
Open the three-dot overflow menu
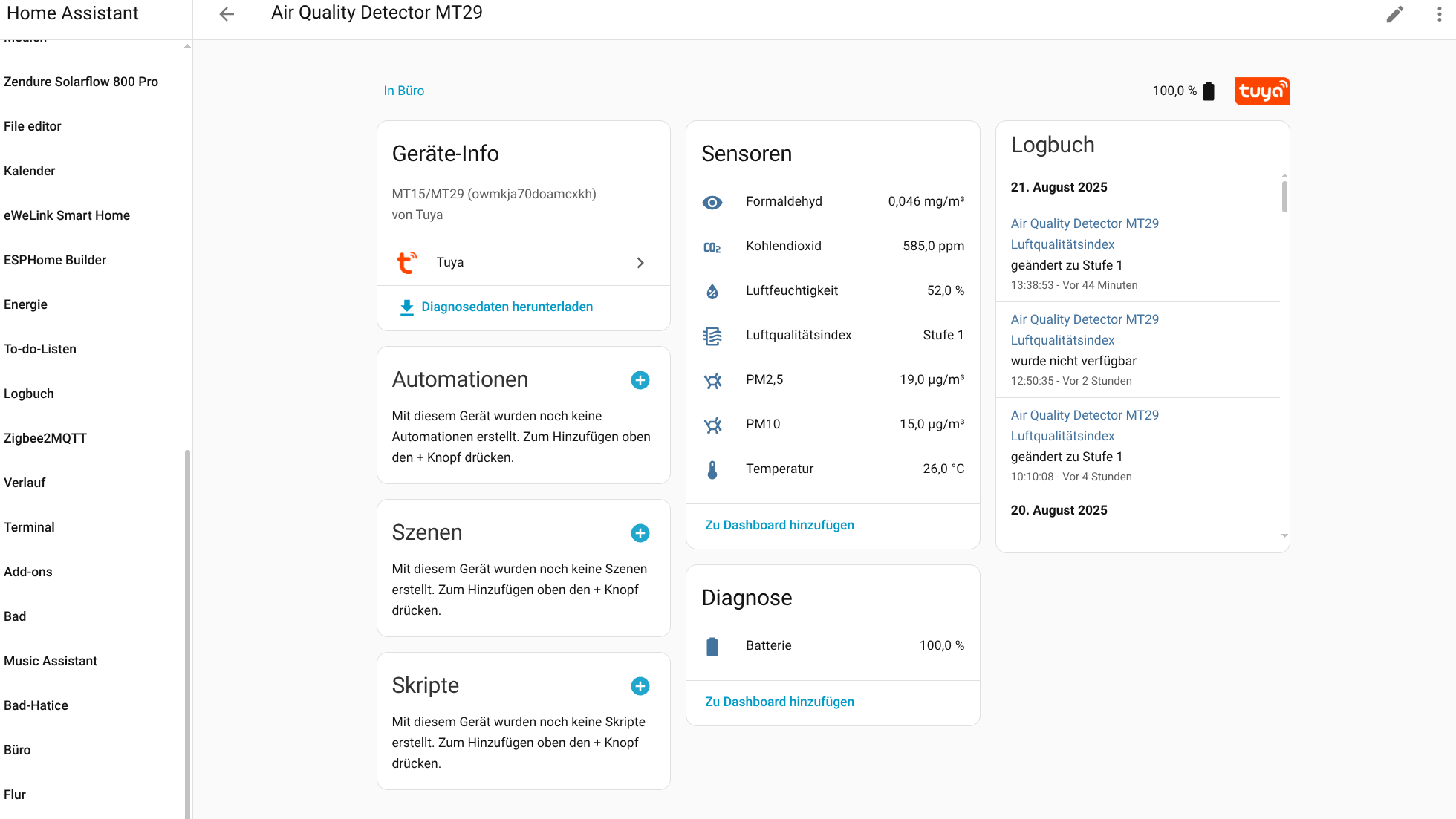click(x=1439, y=14)
